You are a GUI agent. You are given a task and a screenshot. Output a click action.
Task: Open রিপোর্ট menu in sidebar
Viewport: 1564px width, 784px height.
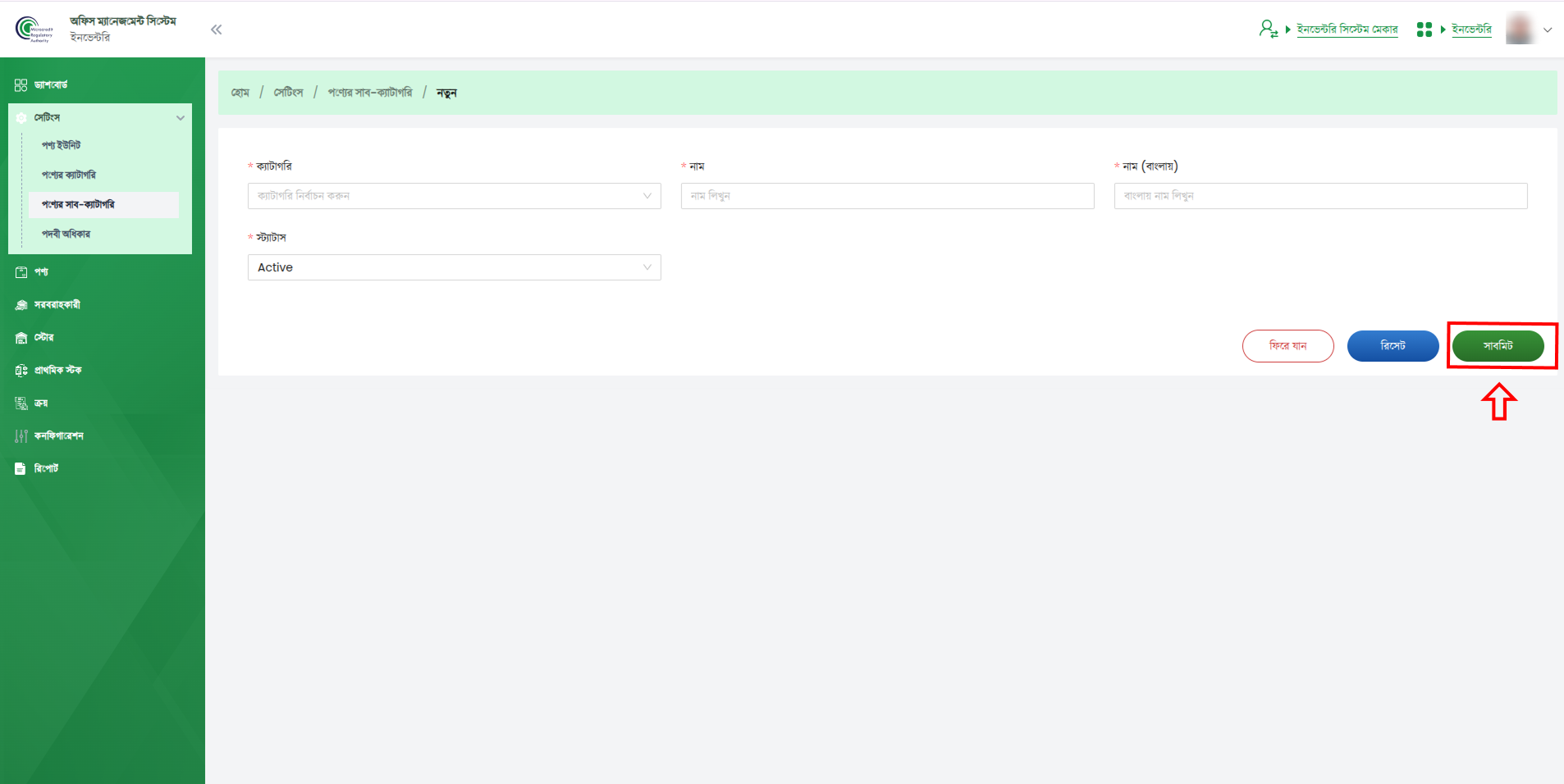coord(47,469)
